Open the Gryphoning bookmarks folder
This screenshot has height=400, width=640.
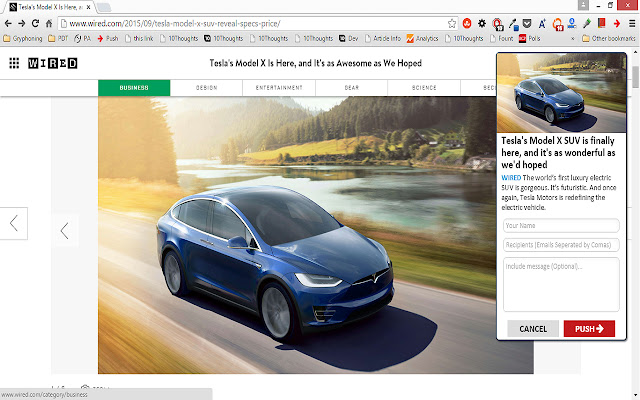(23, 38)
